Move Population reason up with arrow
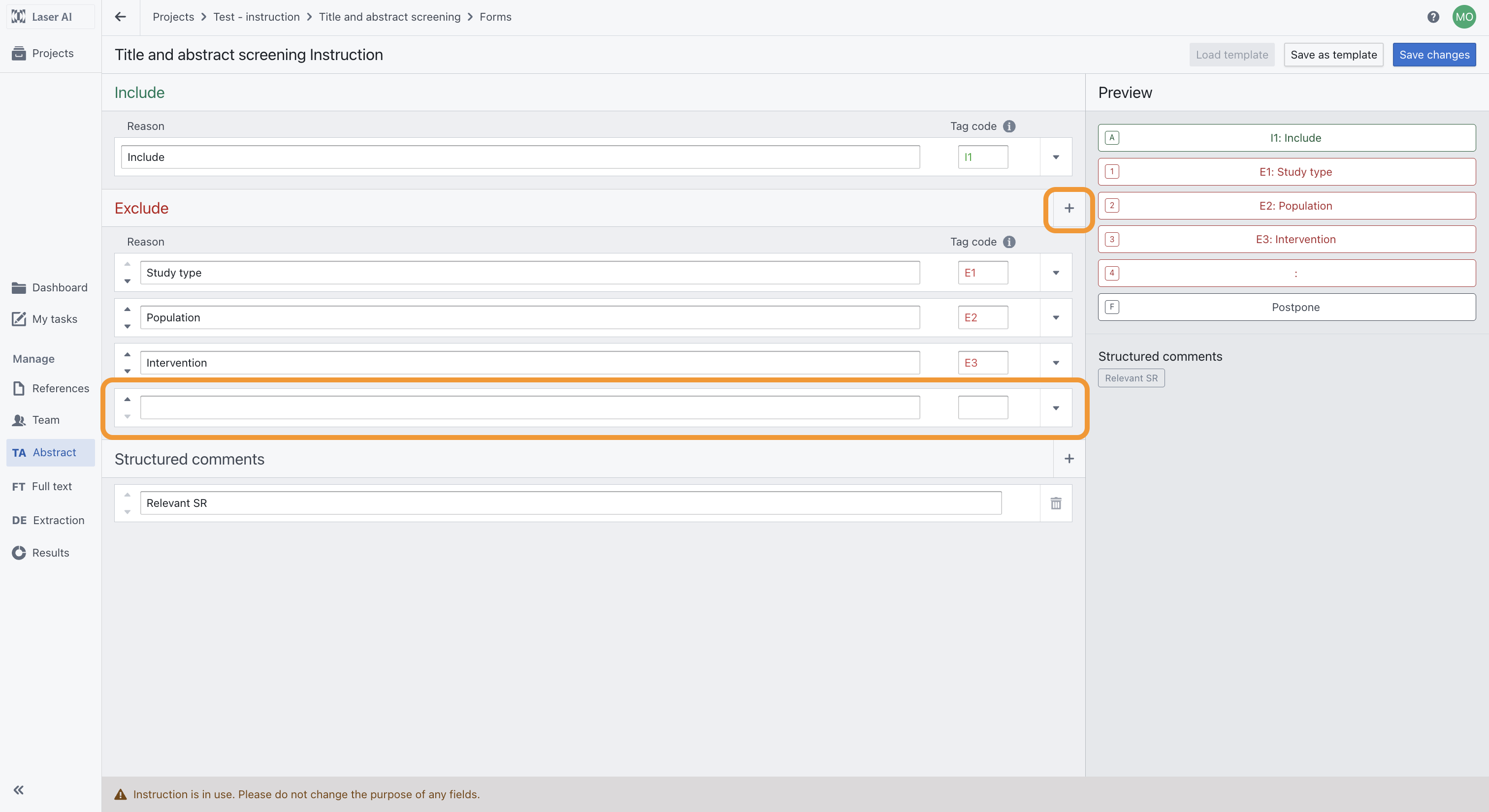The height and width of the screenshot is (812, 1489). pos(127,309)
